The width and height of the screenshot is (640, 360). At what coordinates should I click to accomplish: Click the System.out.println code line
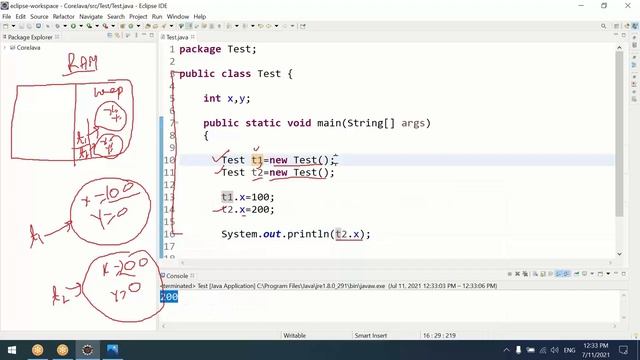point(296,234)
